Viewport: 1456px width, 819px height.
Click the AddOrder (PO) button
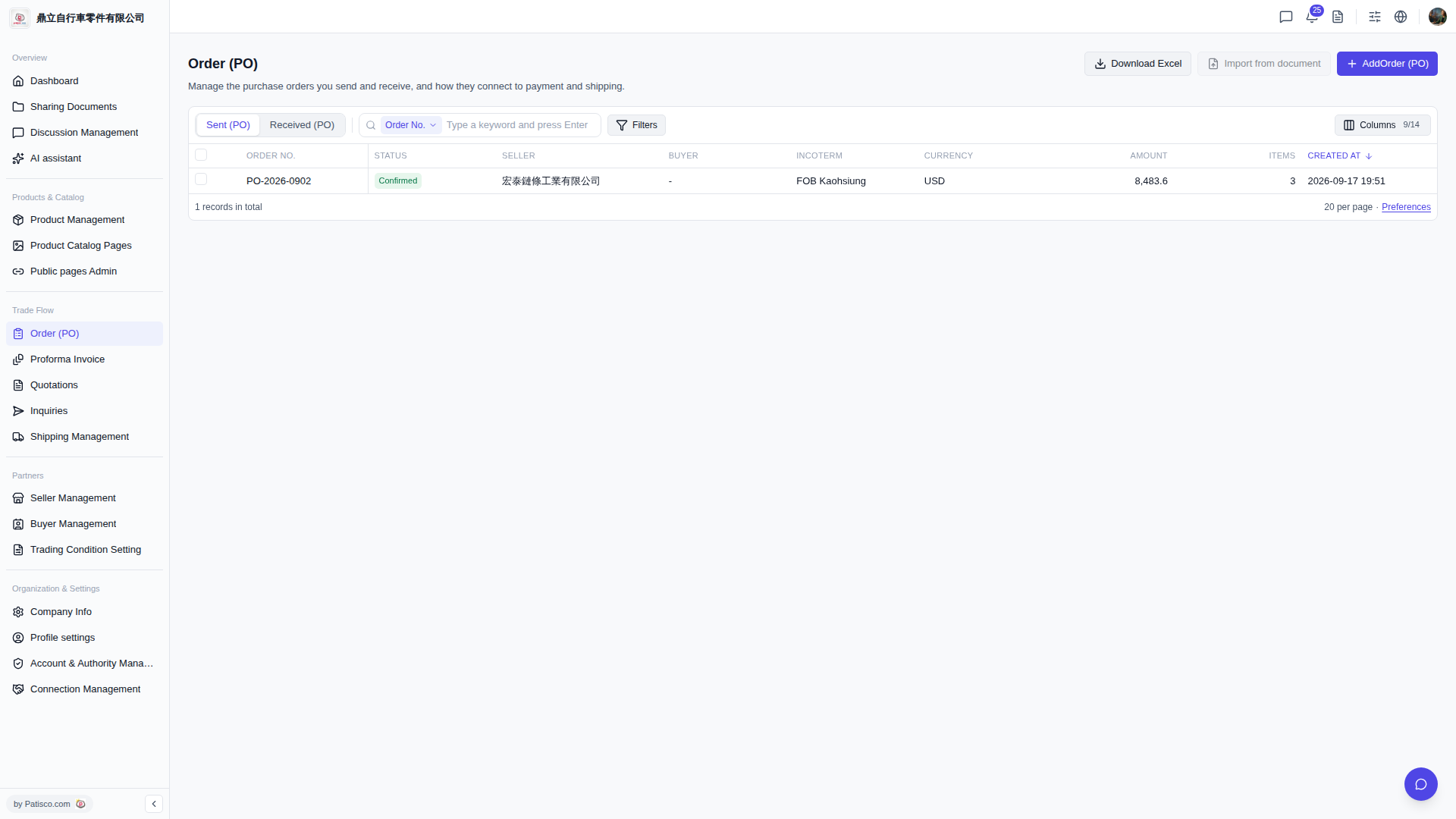(x=1386, y=64)
